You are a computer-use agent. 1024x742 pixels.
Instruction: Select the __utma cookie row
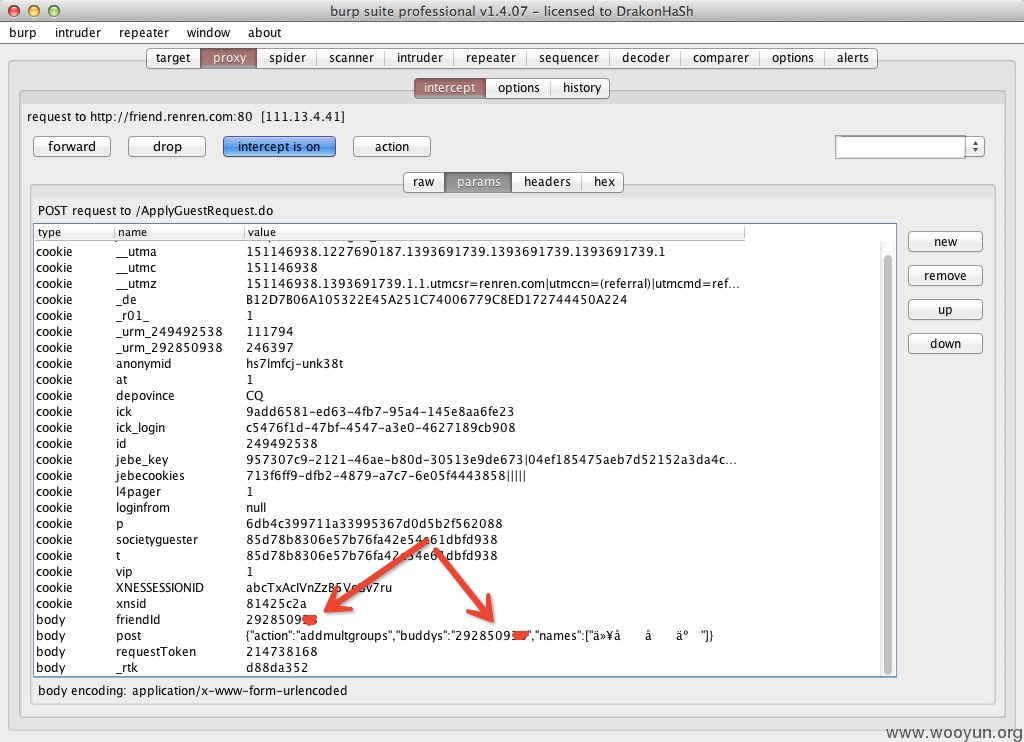390,252
